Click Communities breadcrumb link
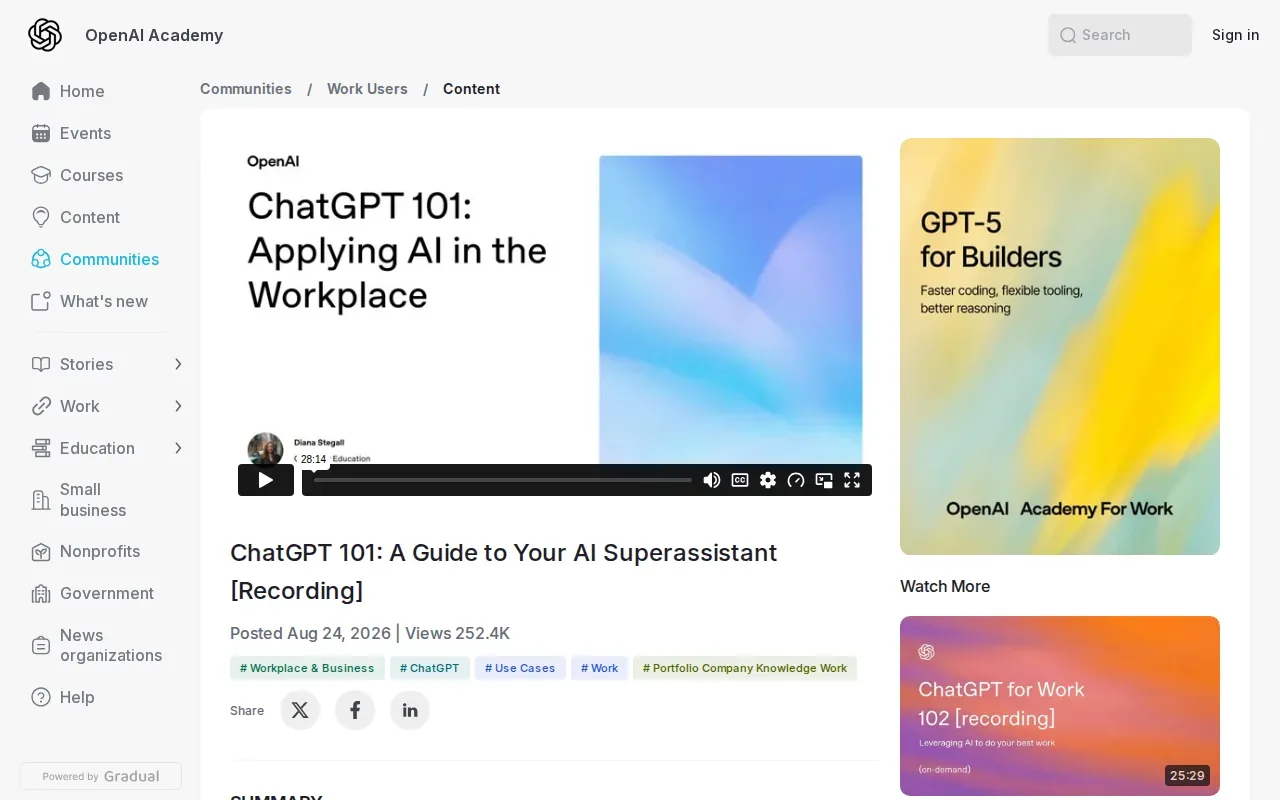Image resolution: width=1280 pixels, height=800 pixels. [x=246, y=89]
